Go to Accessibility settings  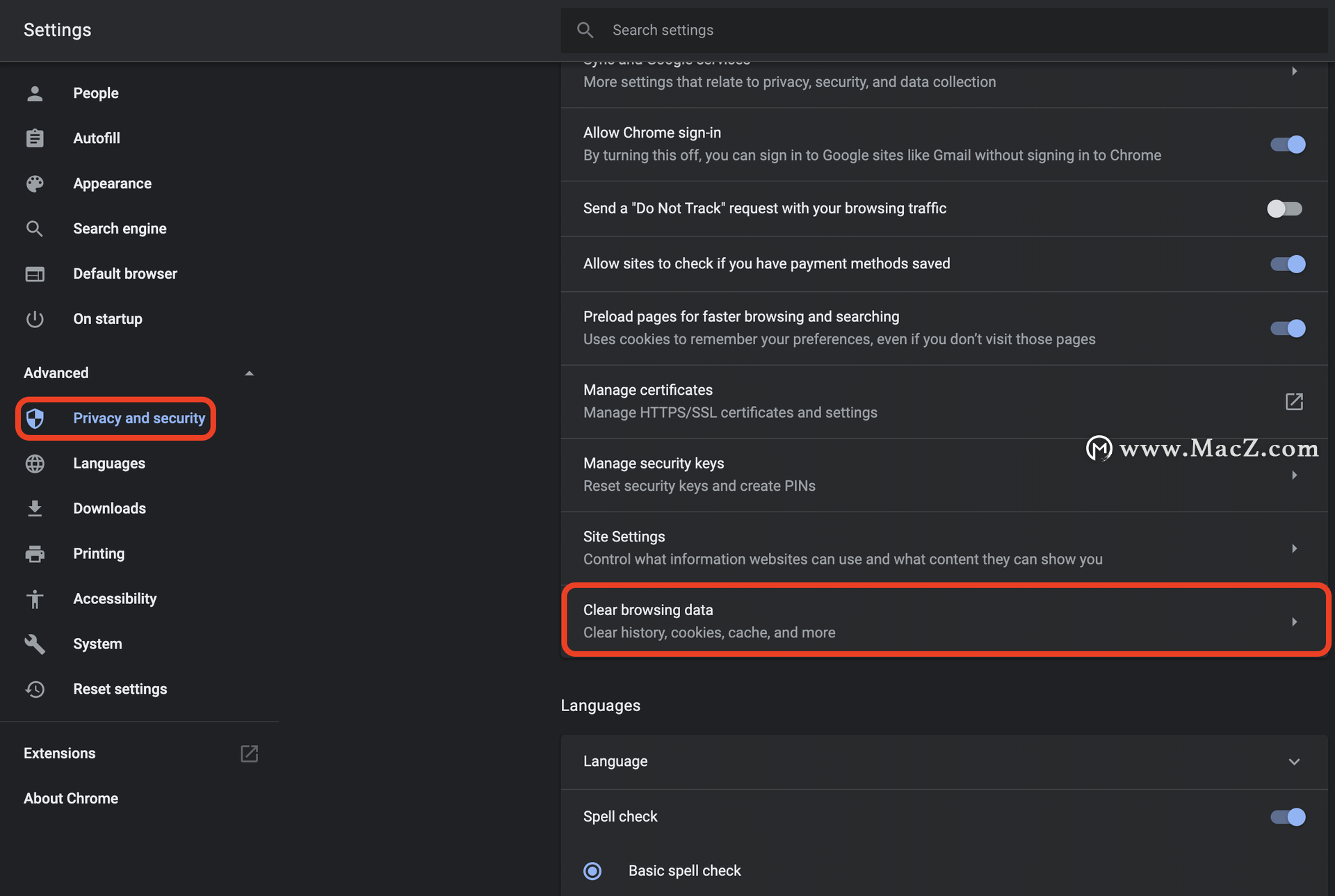[115, 599]
